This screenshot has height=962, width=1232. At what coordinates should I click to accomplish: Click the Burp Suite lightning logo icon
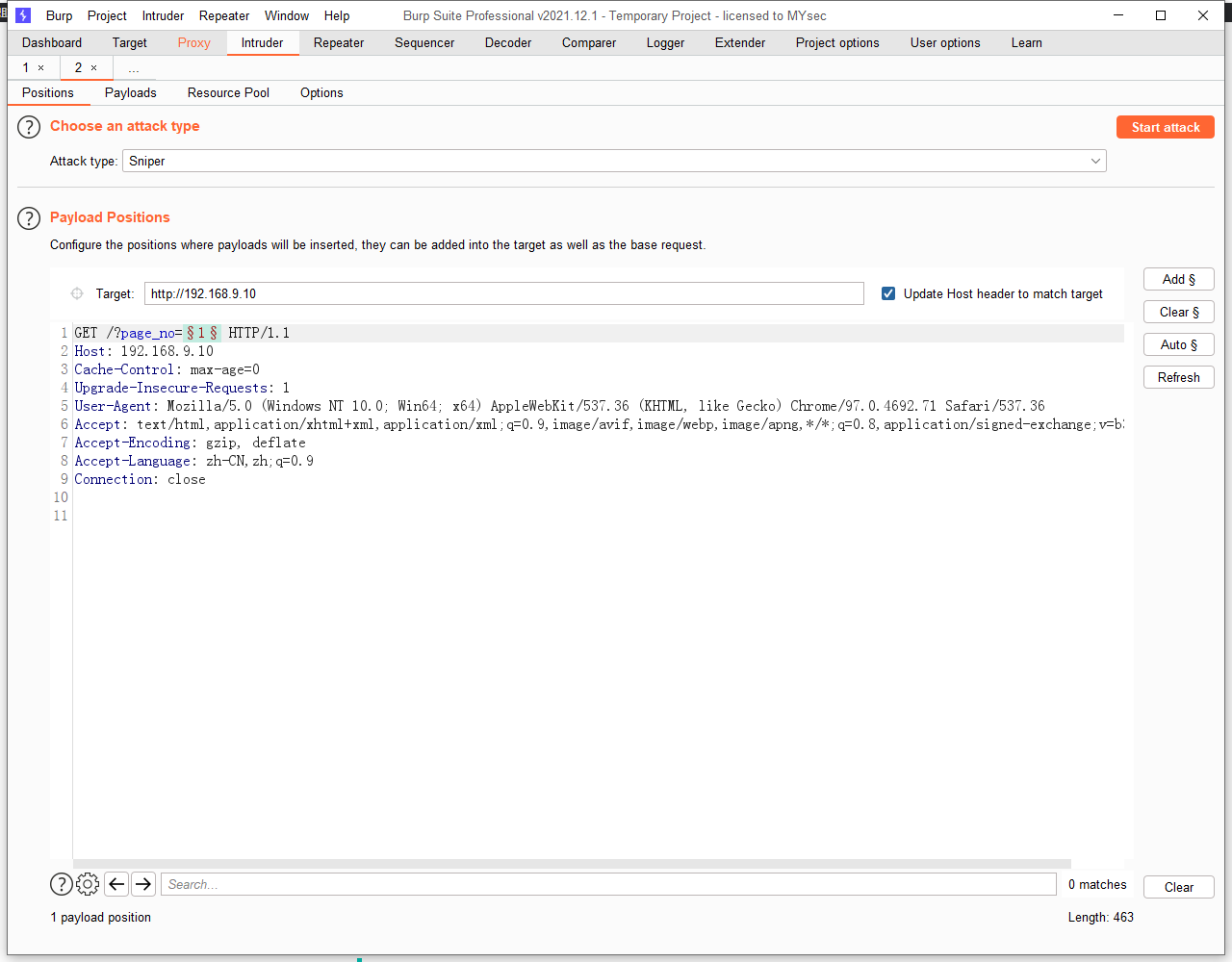[23, 15]
